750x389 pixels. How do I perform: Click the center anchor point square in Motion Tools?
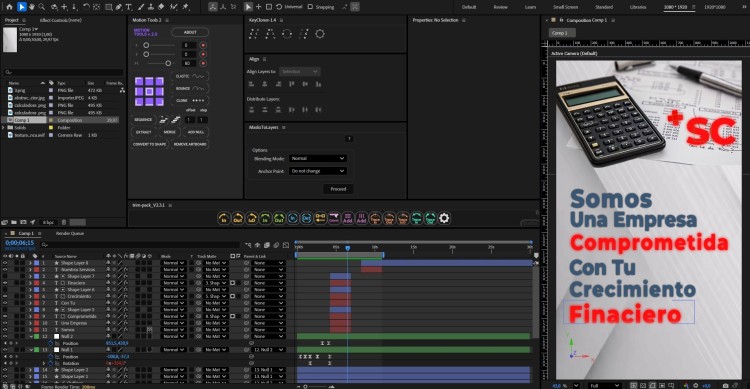[x=149, y=91]
